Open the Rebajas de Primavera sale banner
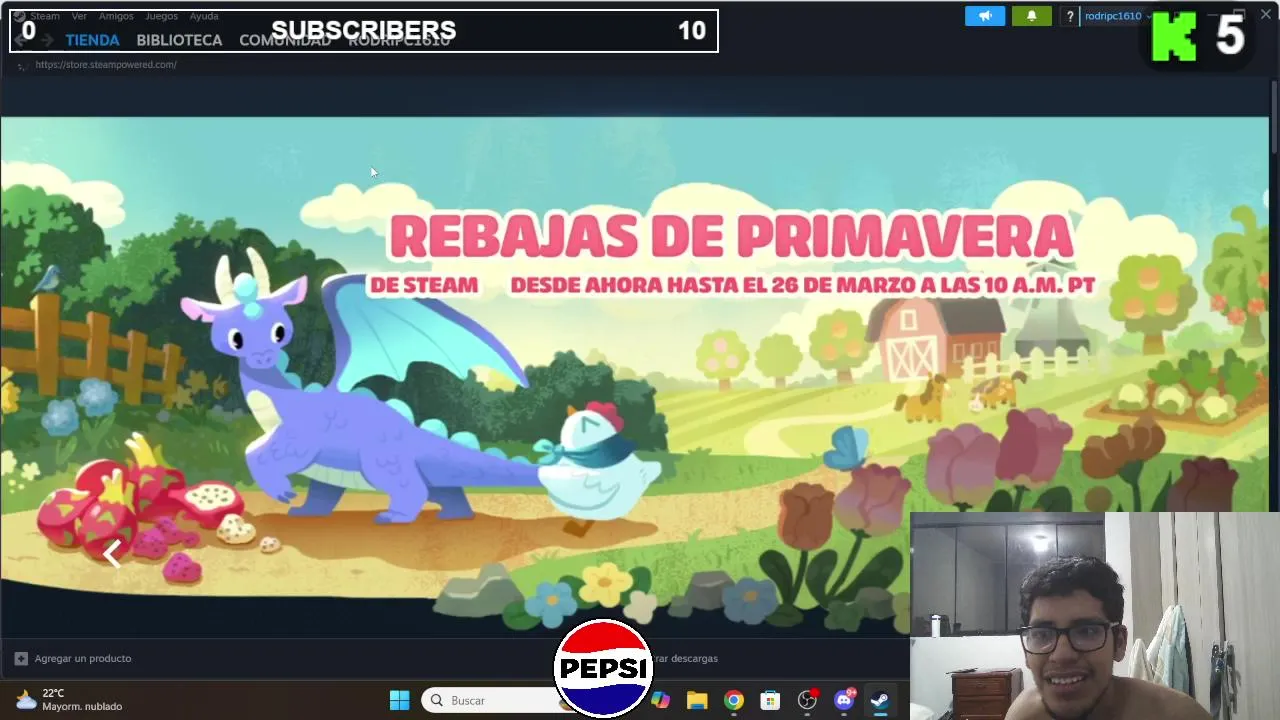The image size is (1280, 720). coord(634,375)
